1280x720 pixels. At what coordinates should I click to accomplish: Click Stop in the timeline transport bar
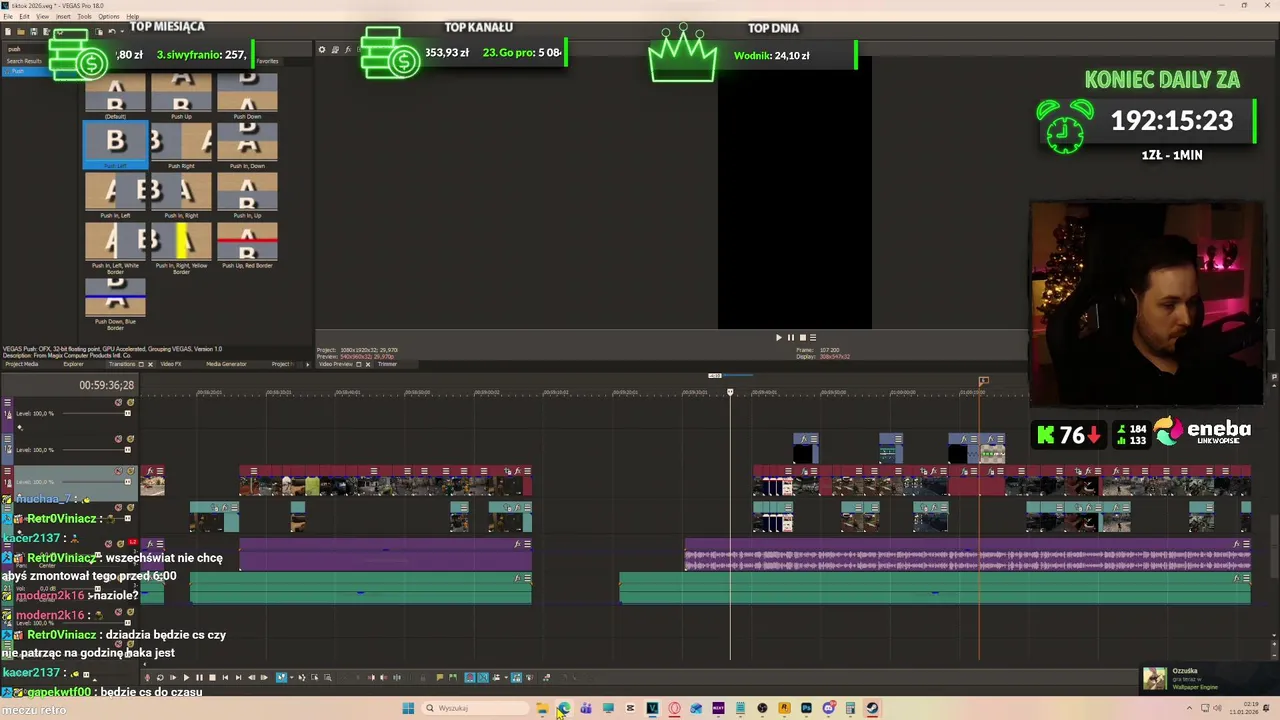pos(212,677)
